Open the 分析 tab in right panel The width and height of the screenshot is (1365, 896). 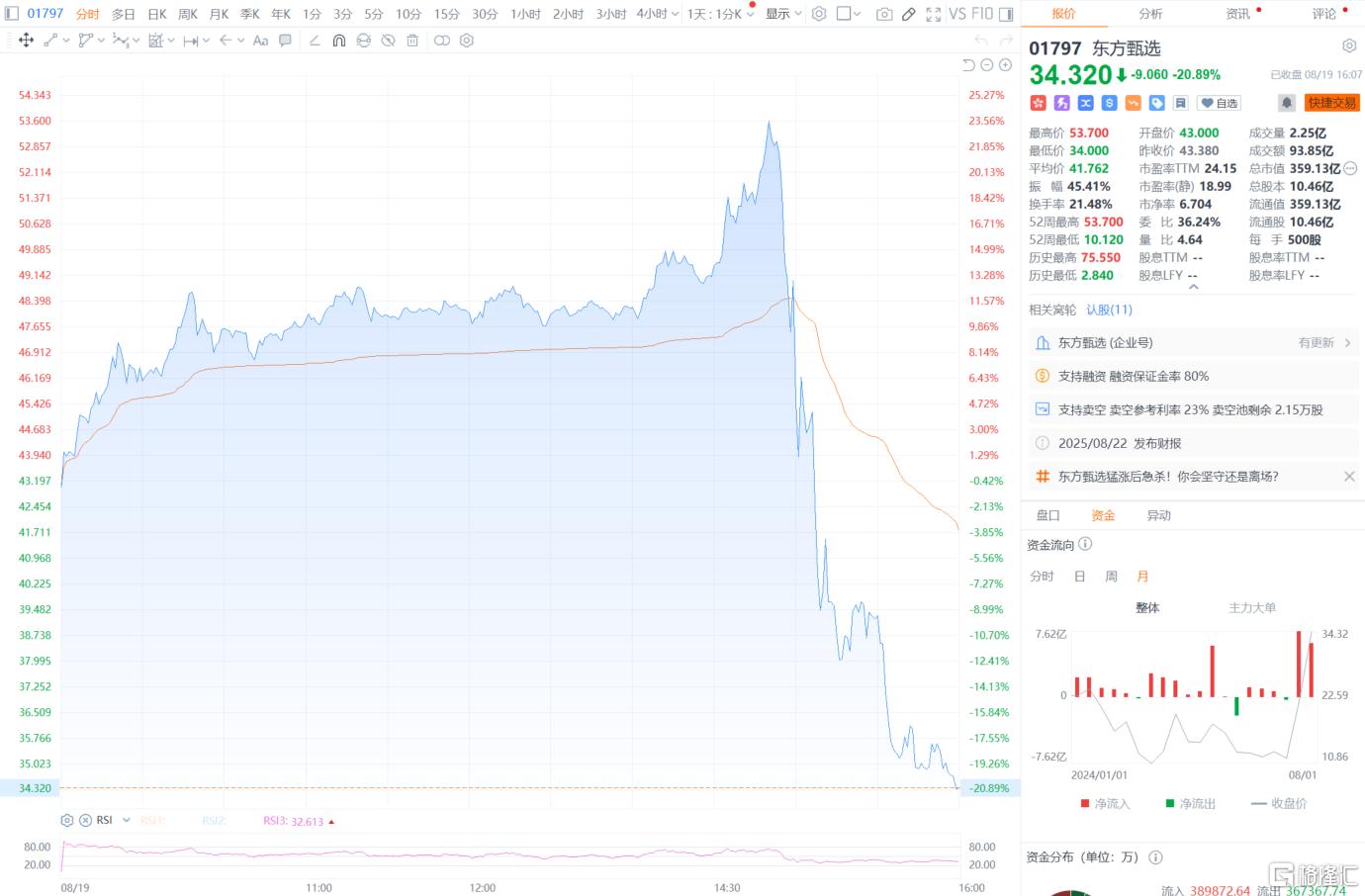tap(1150, 14)
